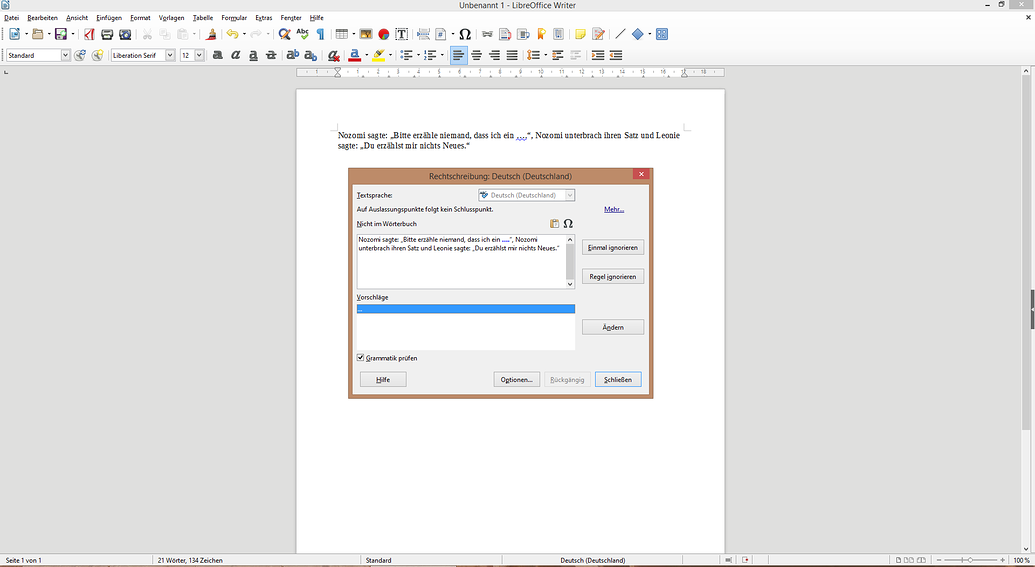Select the Clone Formatting paintbrush
Image resolution: width=1035 pixels, height=567 pixels.
pos(211,34)
